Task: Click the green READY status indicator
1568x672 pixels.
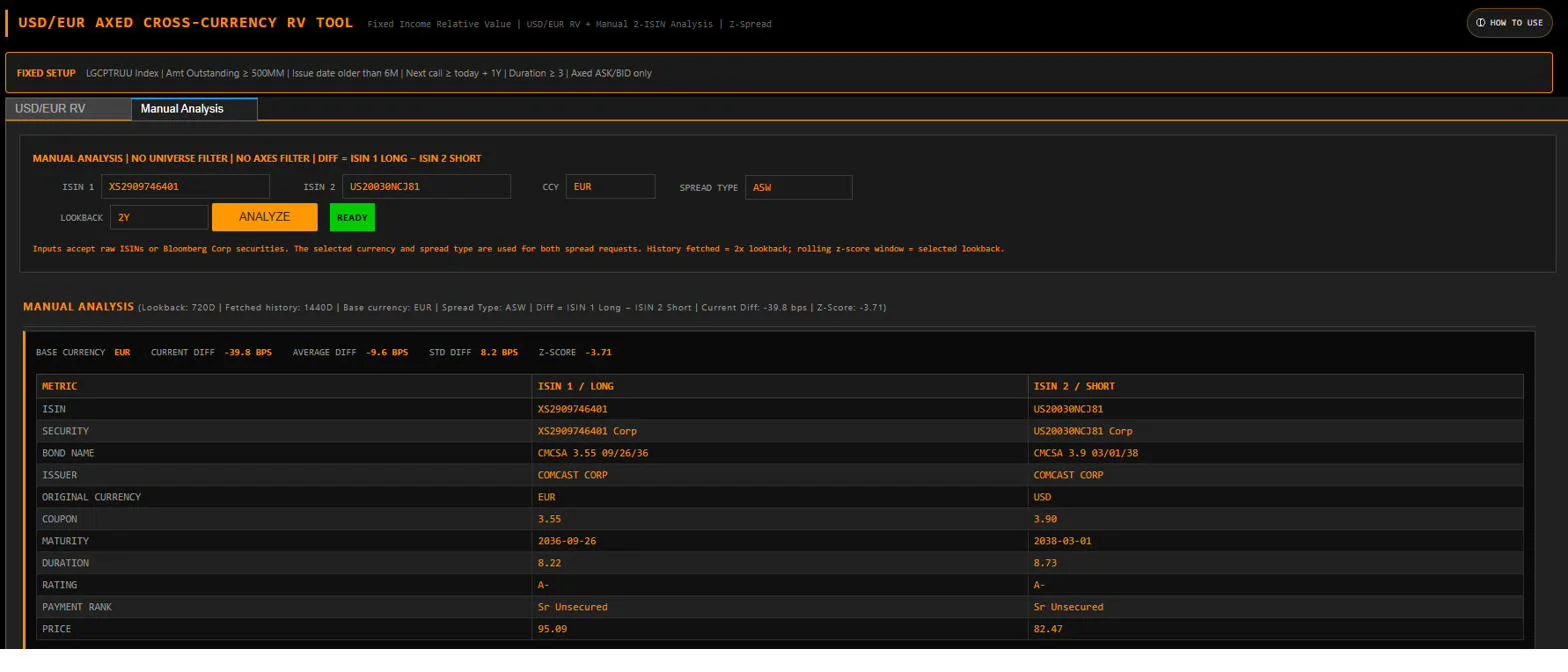Action: pos(352,217)
